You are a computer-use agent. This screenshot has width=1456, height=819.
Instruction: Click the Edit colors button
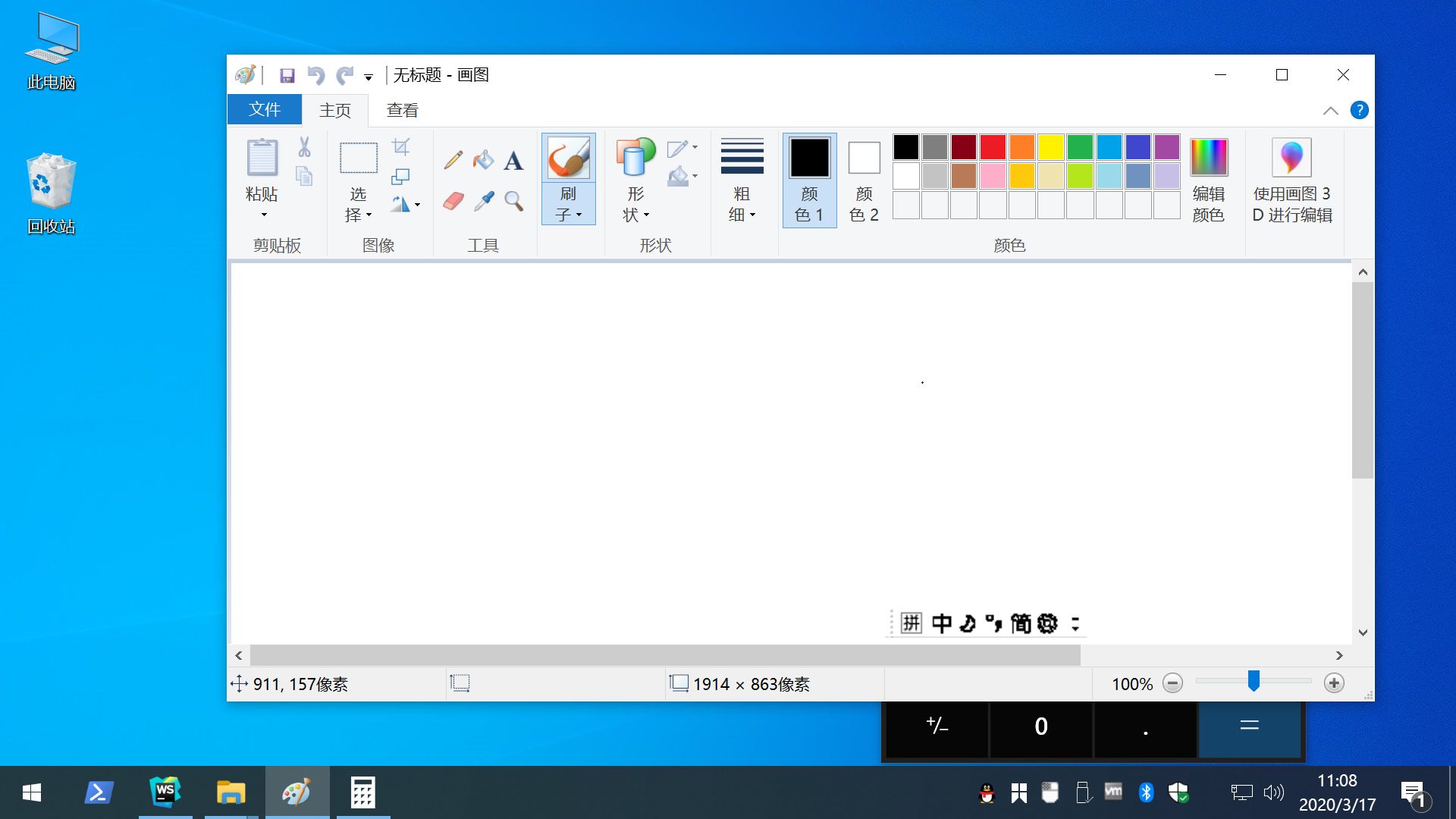[x=1208, y=180]
